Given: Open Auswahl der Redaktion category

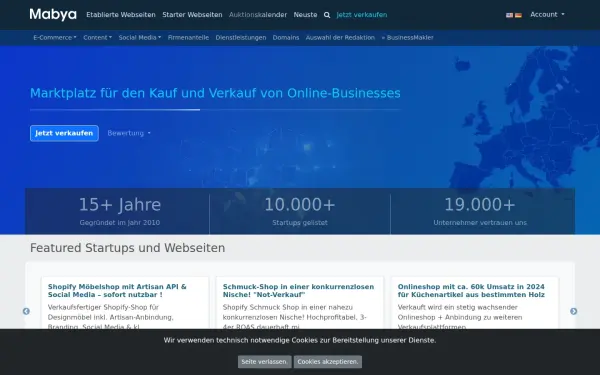Looking at the screenshot, I should (x=340, y=38).
